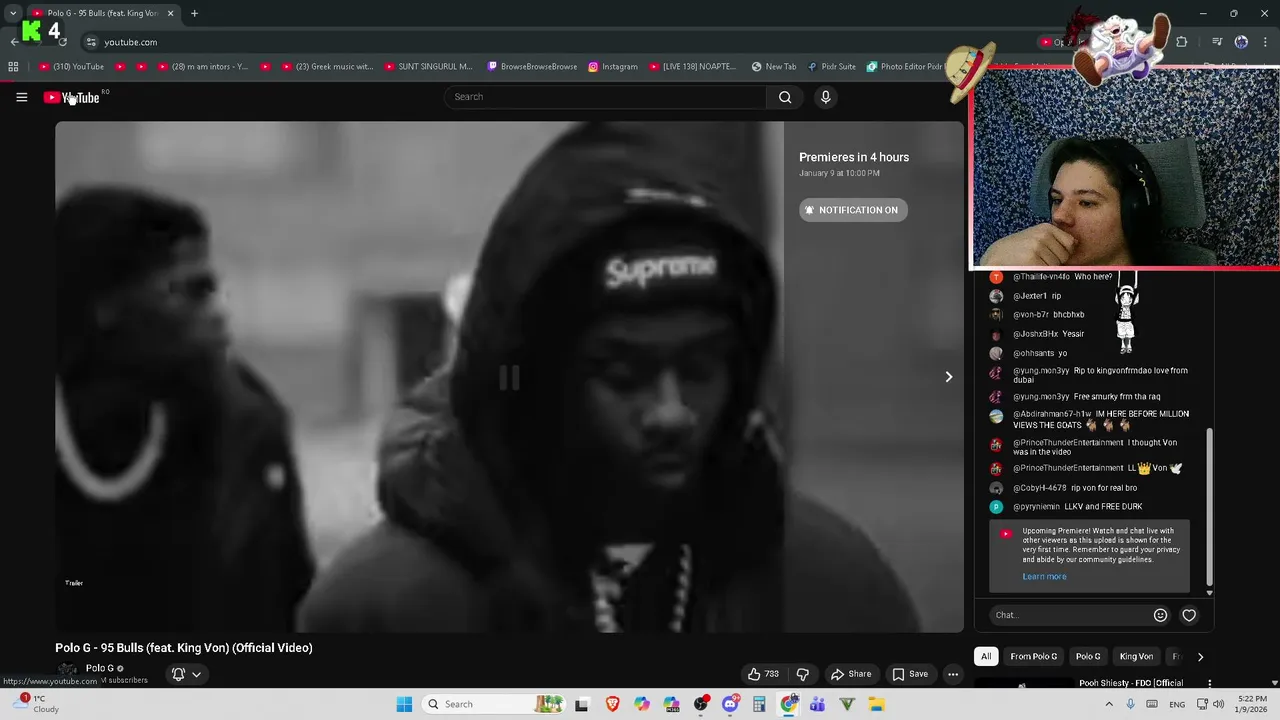The width and height of the screenshot is (1280, 720).
Task: Open the BrowseBrowseBrowse Twitch bookmark
Action: point(532,67)
